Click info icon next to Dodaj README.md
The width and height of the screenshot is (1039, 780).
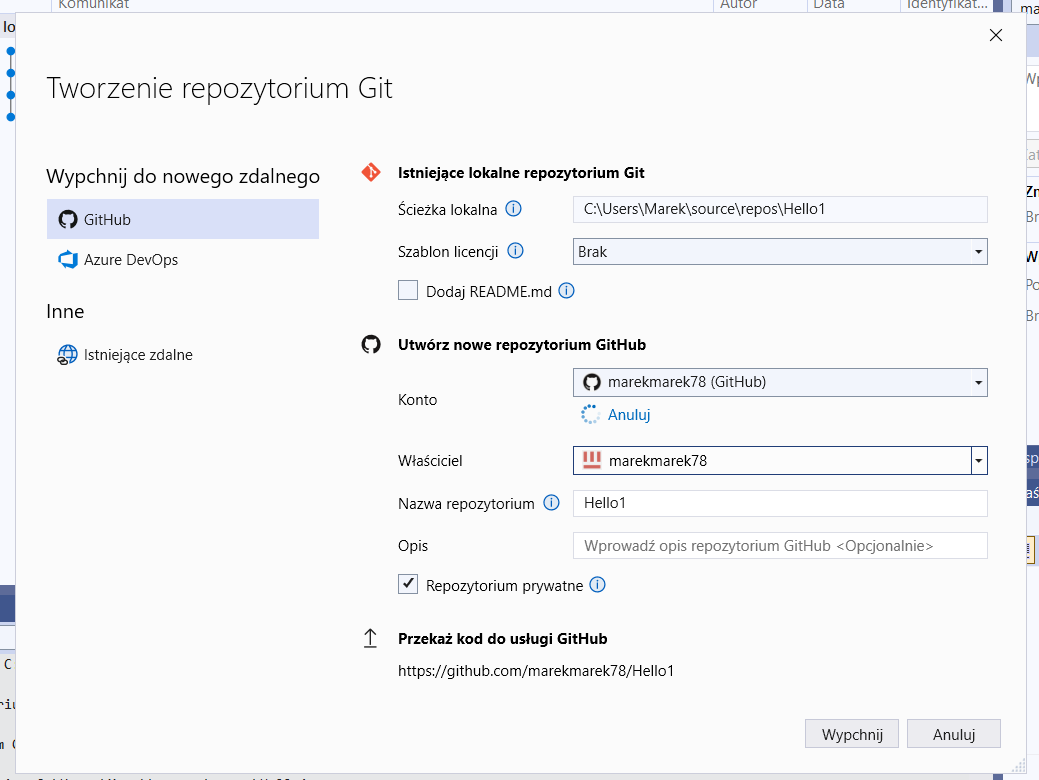click(x=566, y=291)
